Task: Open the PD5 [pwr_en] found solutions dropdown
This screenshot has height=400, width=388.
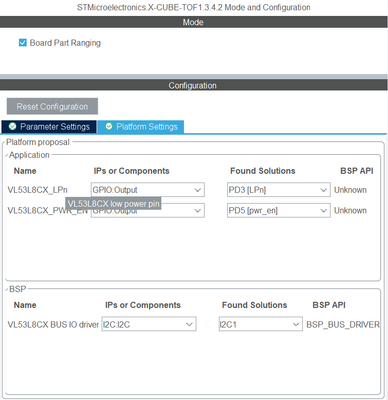Action: pos(279,210)
